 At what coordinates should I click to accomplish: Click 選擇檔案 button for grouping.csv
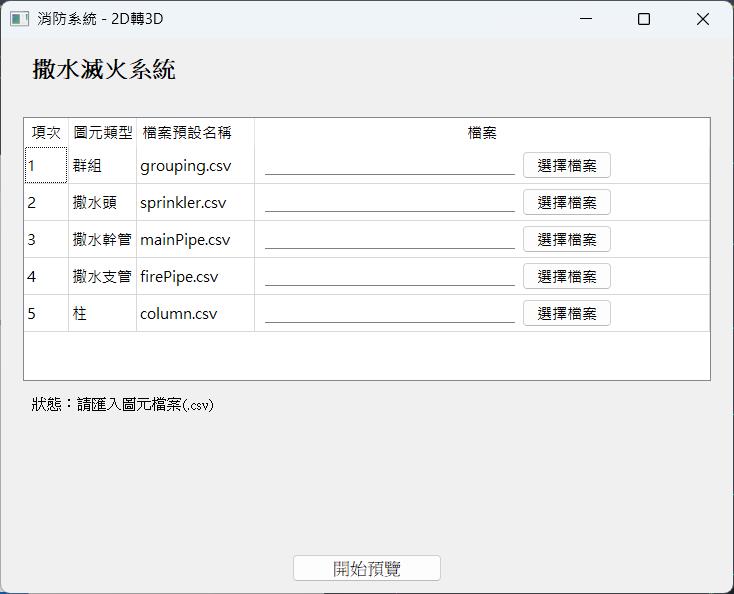(x=566, y=166)
